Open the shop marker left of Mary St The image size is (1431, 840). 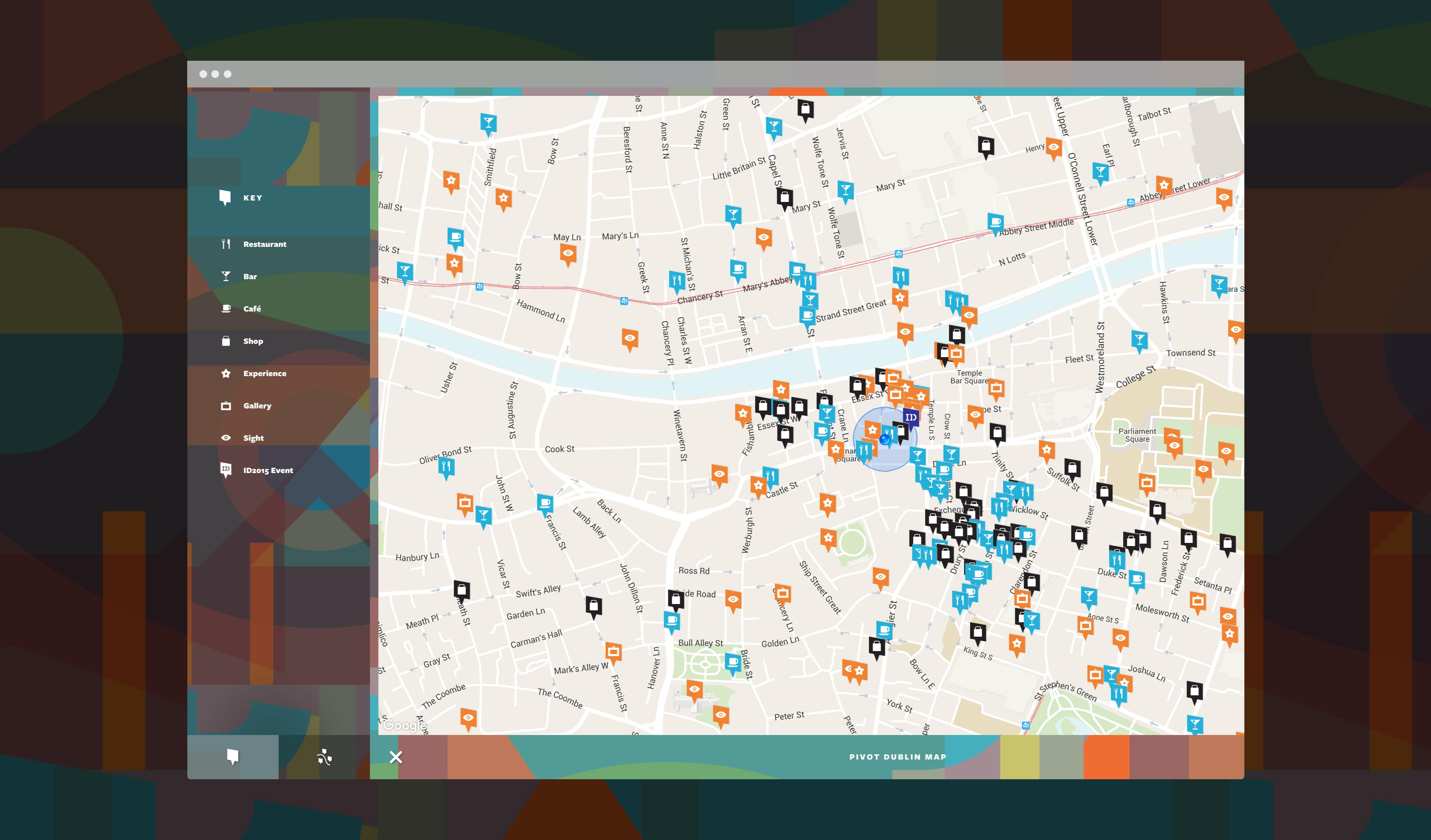tap(785, 199)
